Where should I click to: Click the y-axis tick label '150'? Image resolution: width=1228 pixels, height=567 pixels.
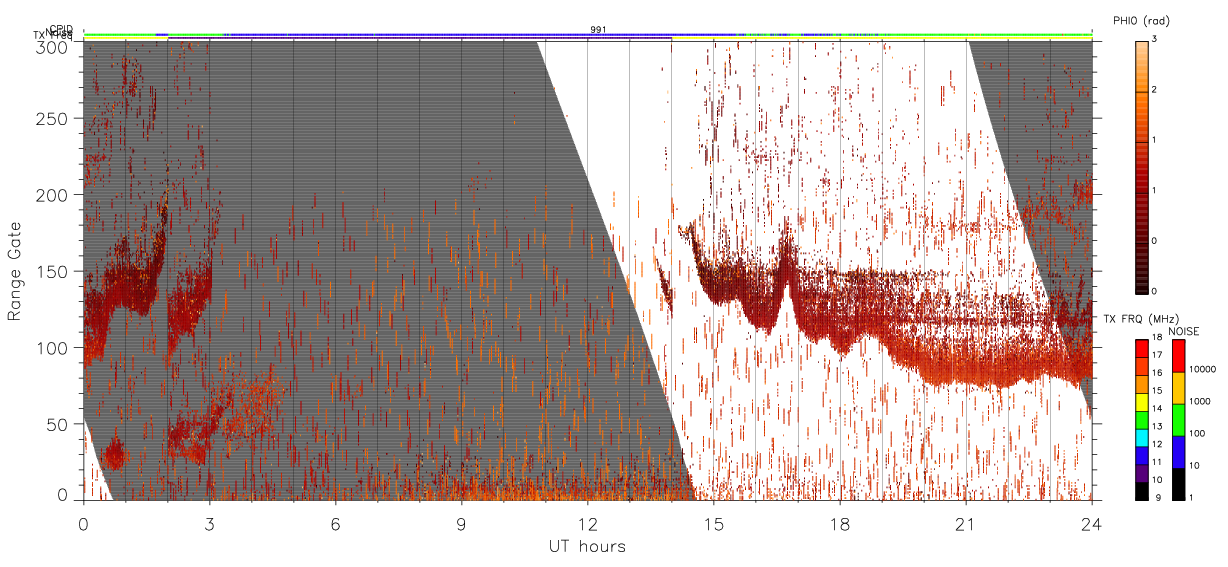(54, 271)
